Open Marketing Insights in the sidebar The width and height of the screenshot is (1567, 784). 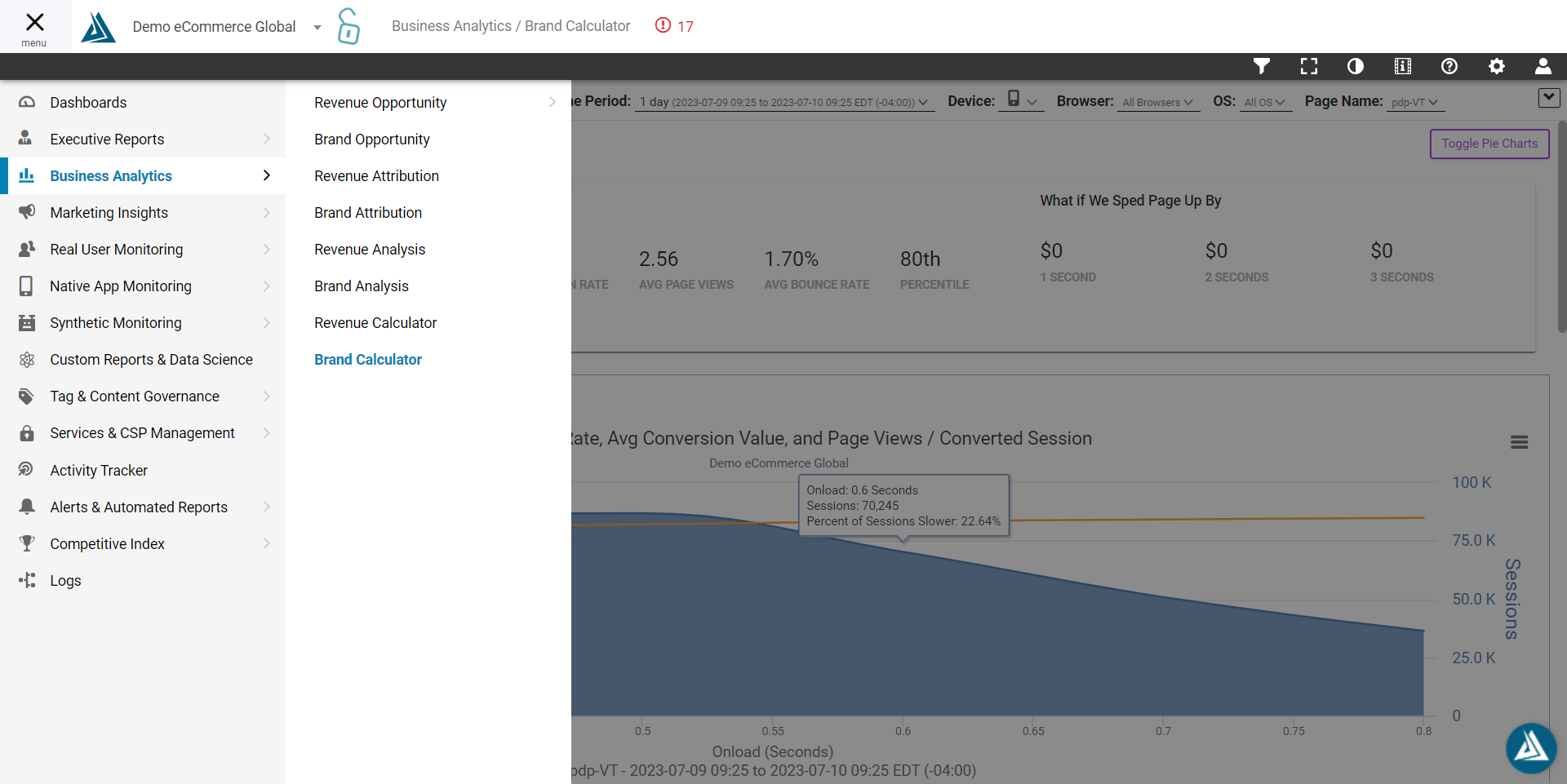(x=109, y=213)
